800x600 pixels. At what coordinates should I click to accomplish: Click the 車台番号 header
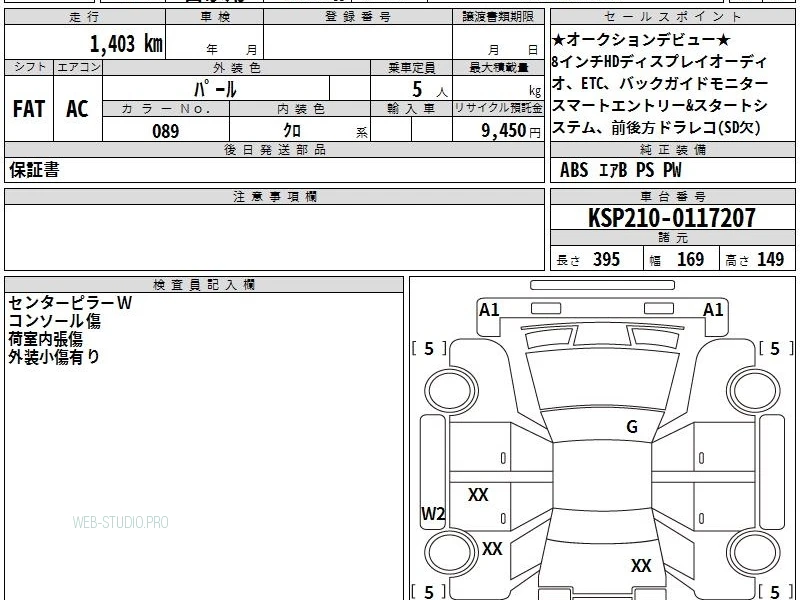(672, 196)
